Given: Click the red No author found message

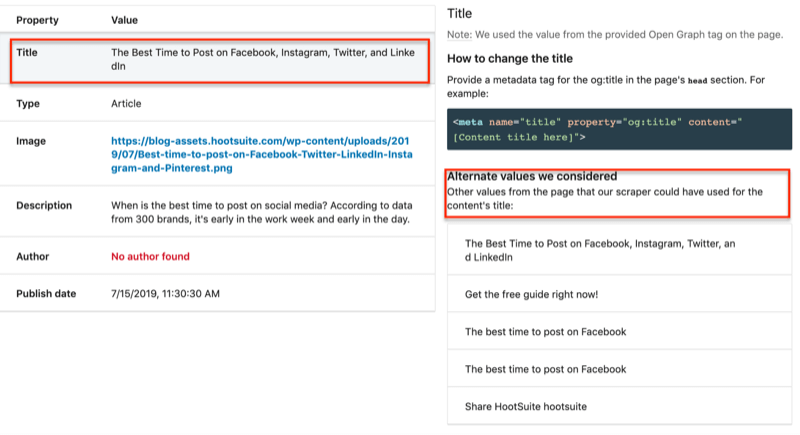Looking at the screenshot, I should [150, 257].
